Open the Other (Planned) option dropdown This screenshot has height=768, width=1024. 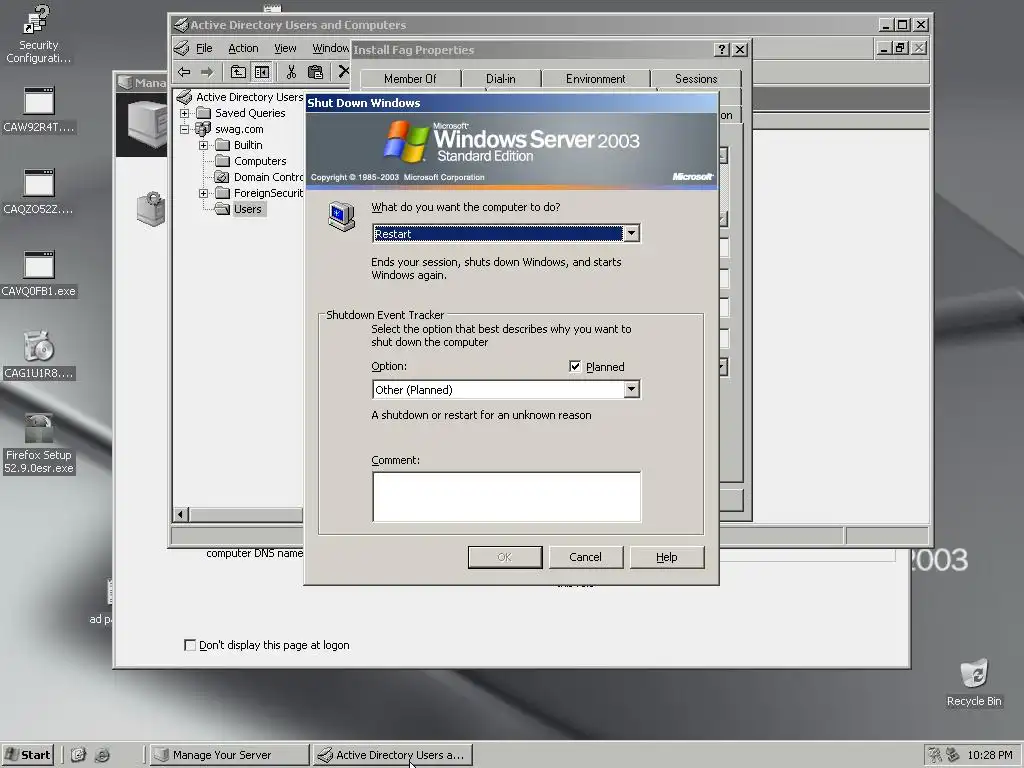tap(631, 390)
